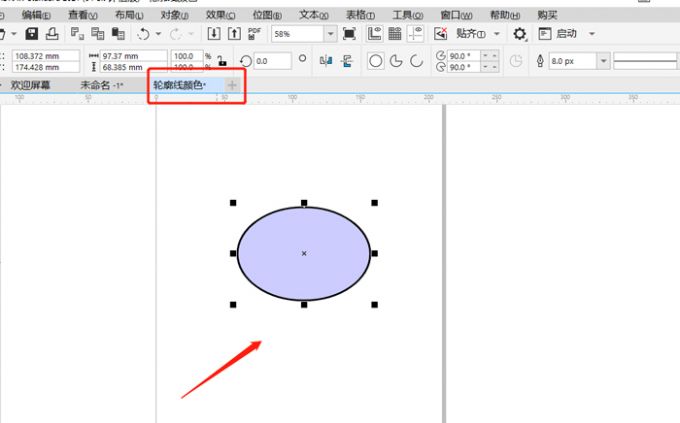
Task: Open the zoom level 58% dropdown
Action: point(331,34)
